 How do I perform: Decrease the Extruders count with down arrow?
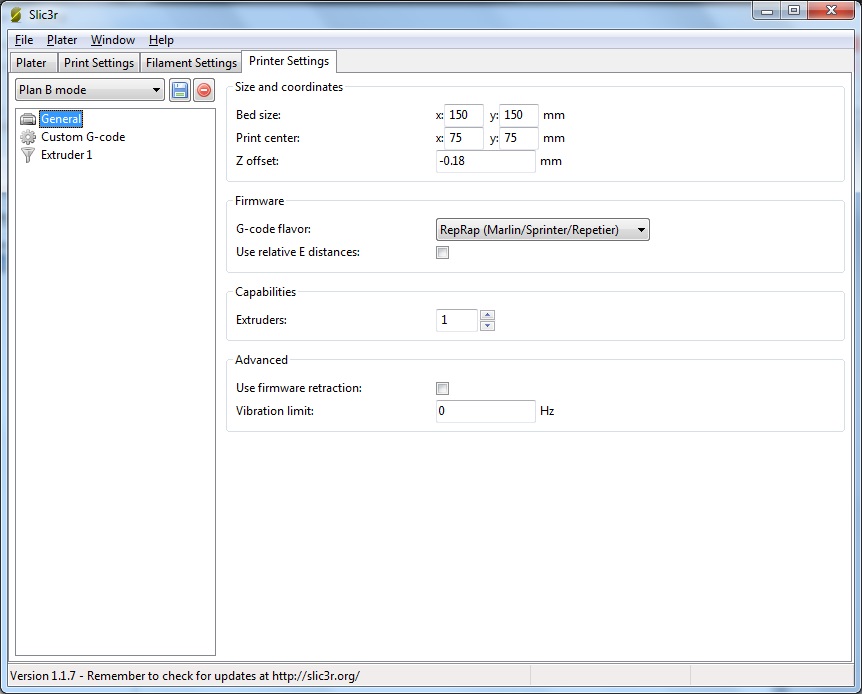[487, 326]
